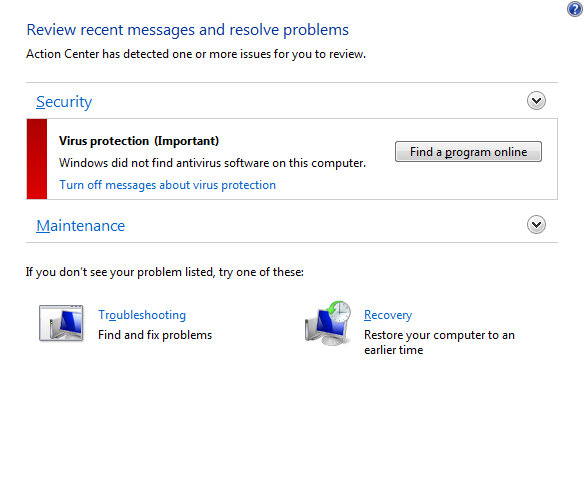584x487 pixels.
Task: Expand the Security section chevron
Action: (536, 101)
